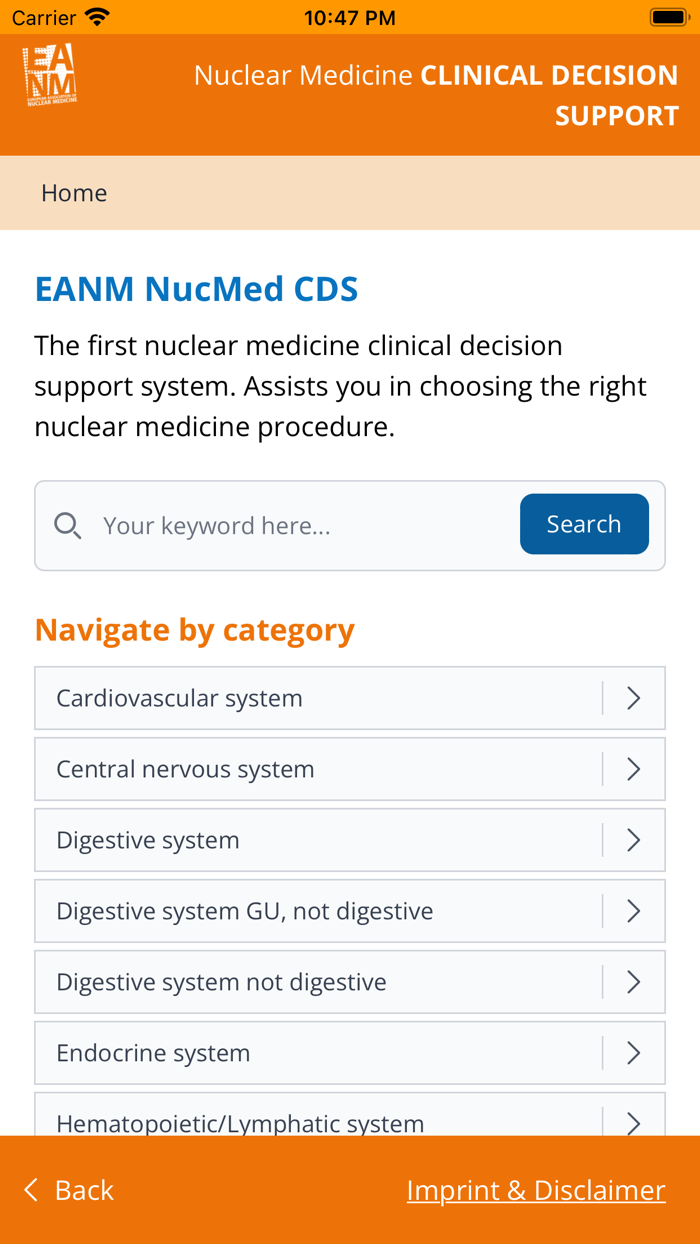This screenshot has width=700, height=1244.
Task: Expand the Central nervous system category
Action: 350,769
